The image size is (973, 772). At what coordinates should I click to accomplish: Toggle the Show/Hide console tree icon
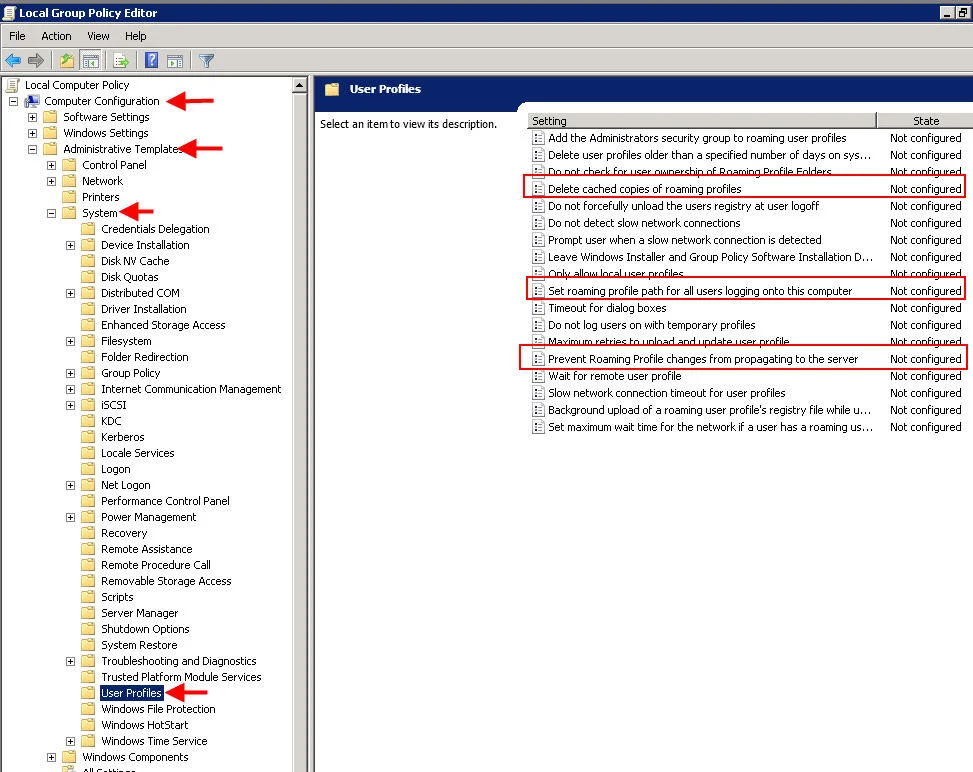pyautogui.click(x=91, y=60)
